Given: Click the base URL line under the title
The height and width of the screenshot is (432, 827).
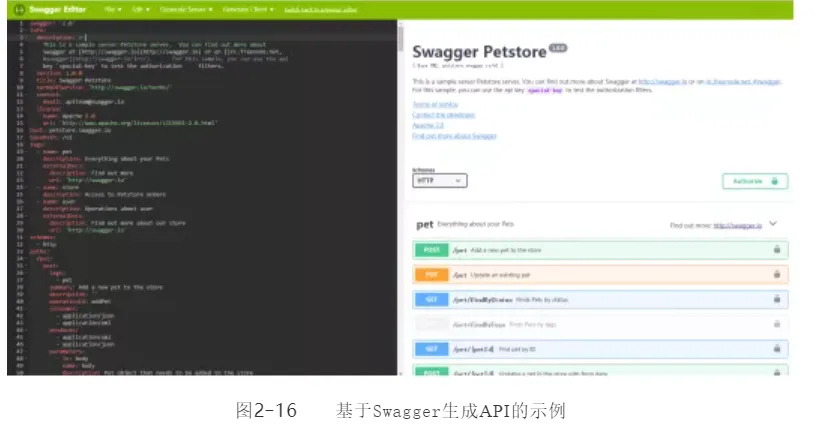Looking at the screenshot, I should coord(458,66).
